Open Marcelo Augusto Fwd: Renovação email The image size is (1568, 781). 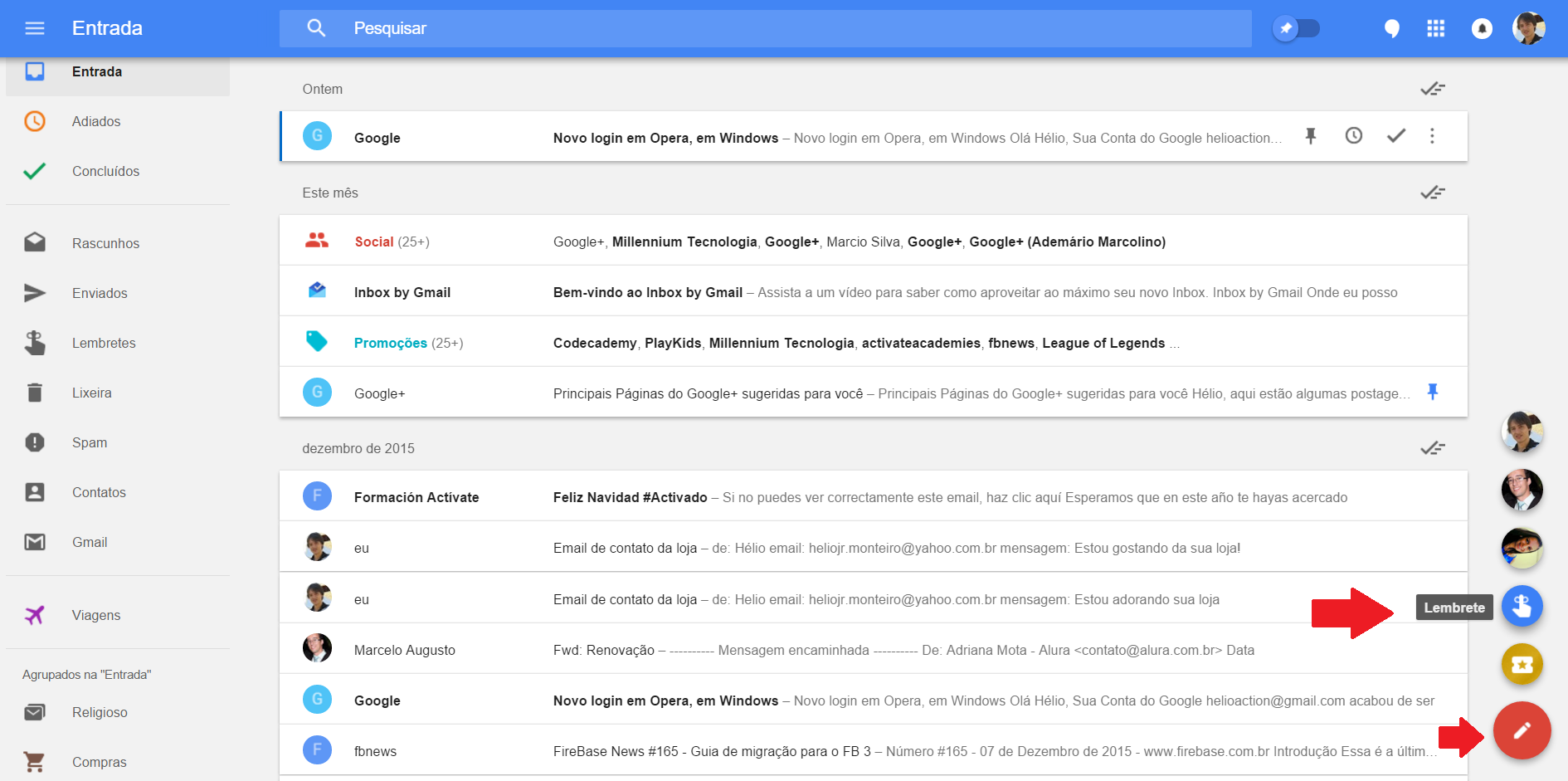point(874,649)
